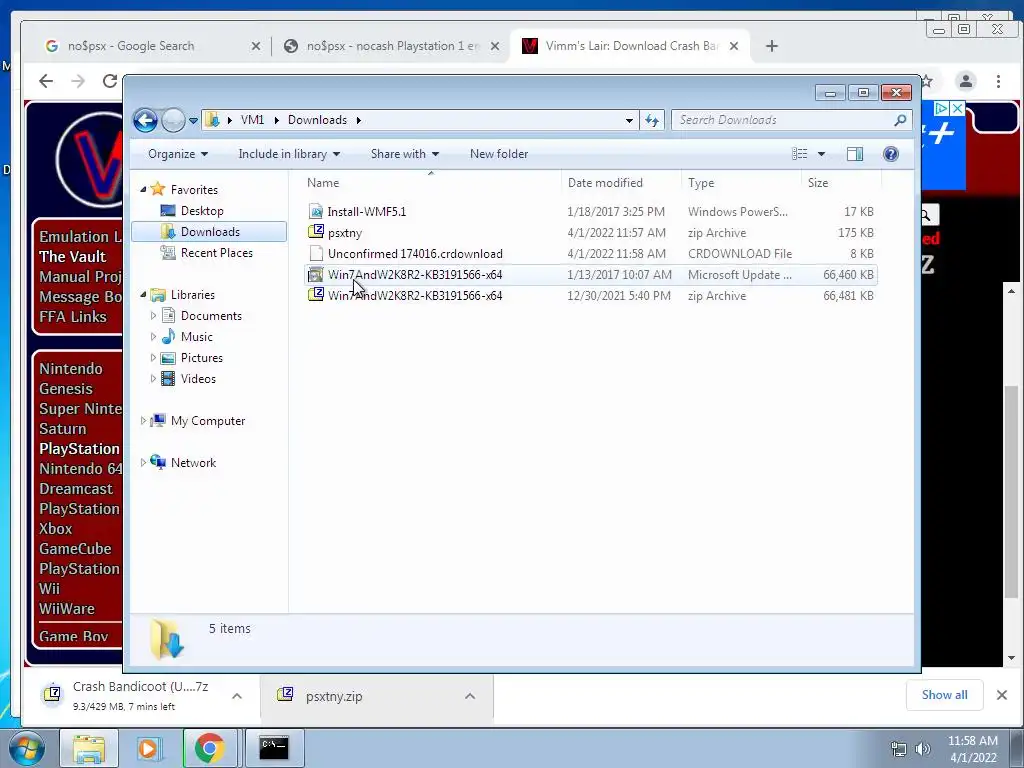1024x768 pixels.
Task: Sort by Date modified column
Action: 620,183
